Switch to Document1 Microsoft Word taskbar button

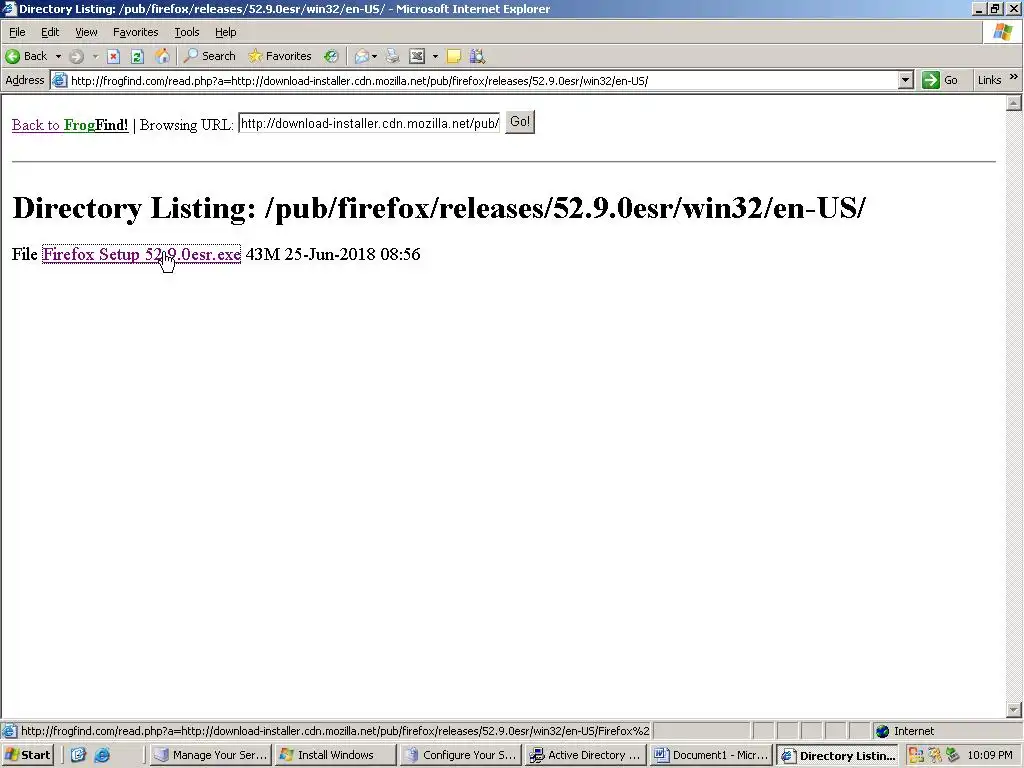tap(711, 755)
